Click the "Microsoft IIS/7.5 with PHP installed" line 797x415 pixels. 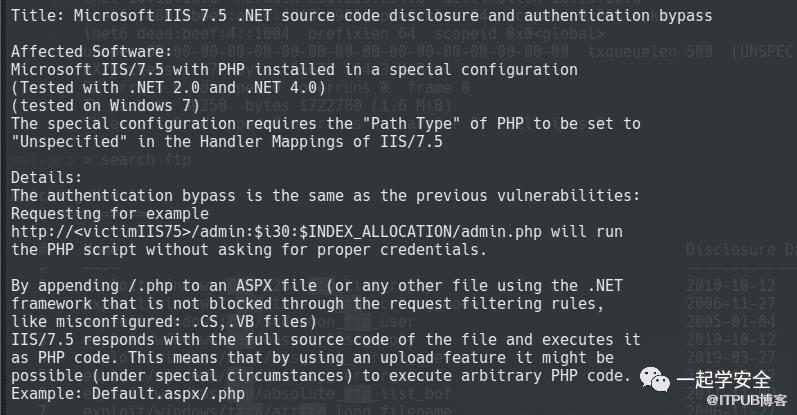coord(294,69)
